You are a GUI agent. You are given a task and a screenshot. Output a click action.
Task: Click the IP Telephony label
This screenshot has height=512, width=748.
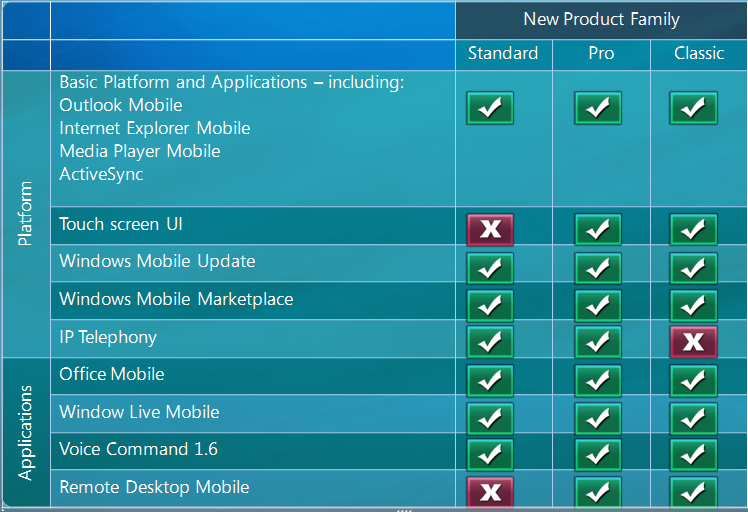pos(108,337)
